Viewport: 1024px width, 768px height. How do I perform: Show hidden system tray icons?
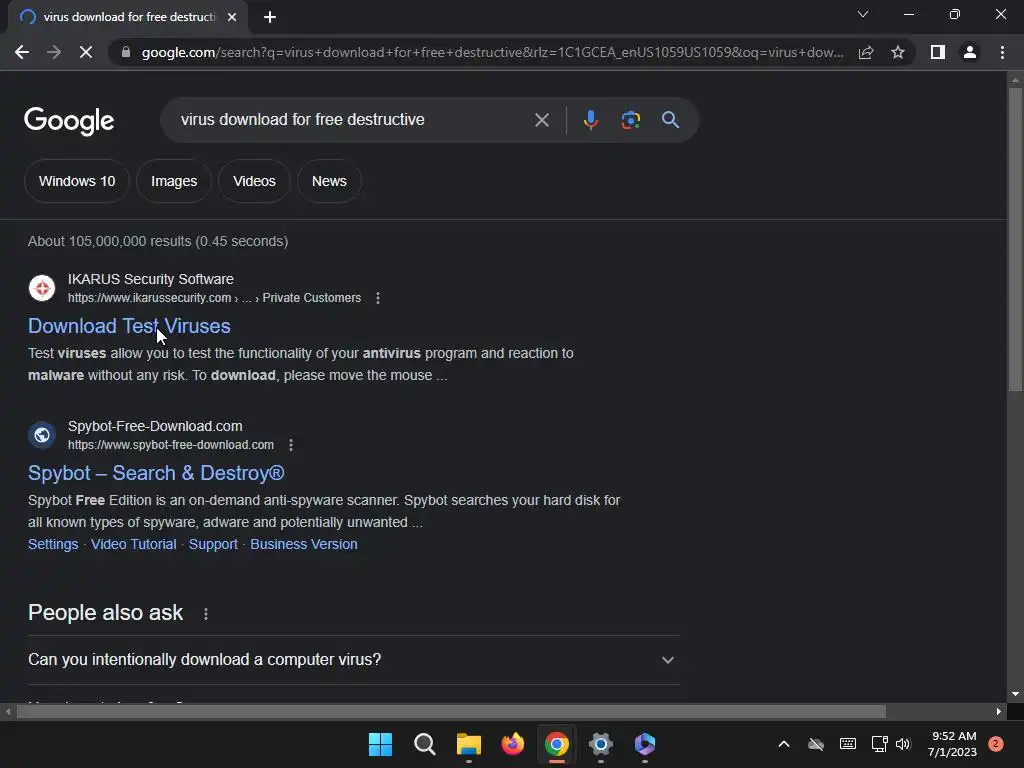pyautogui.click(x=784, y=744)
